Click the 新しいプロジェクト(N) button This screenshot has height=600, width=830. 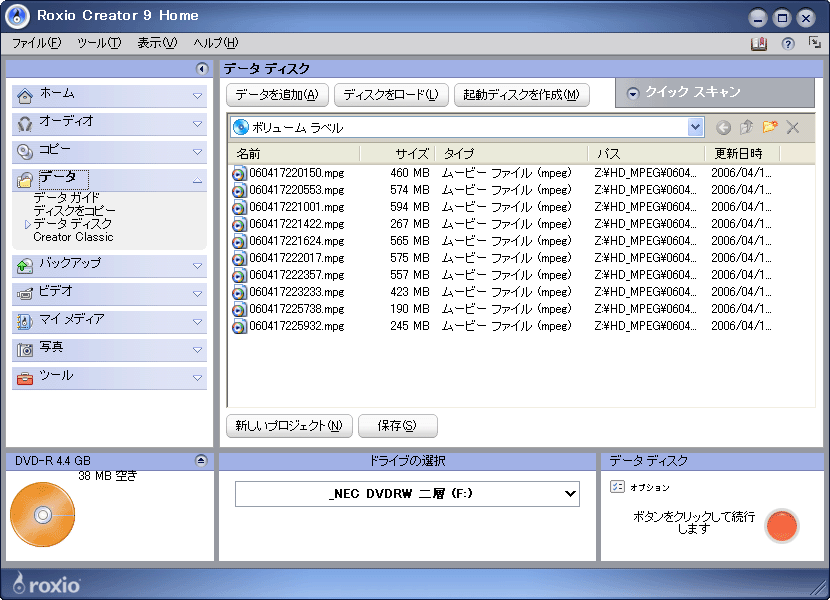[289, 426]
